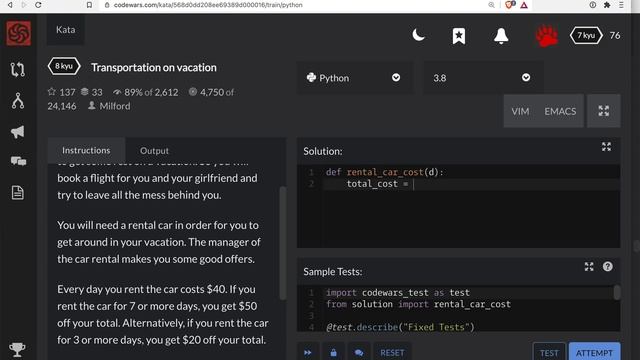Click the 8 kyu kata rank badge
This screenshot has width=640, height=360.
tap(64, 66)
